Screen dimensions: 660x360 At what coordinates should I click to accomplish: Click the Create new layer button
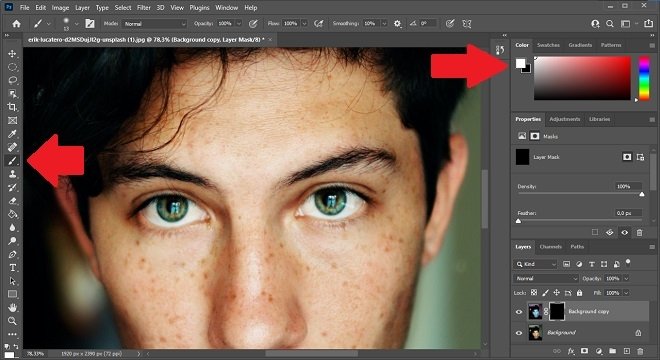click(626, 351)
